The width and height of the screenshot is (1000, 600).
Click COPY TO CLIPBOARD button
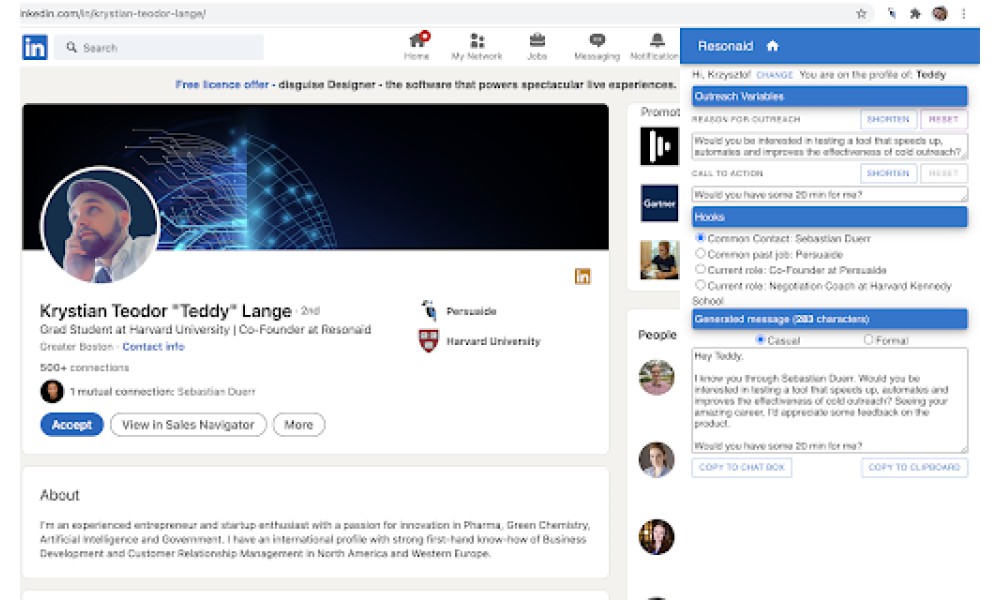coord(914,467)
